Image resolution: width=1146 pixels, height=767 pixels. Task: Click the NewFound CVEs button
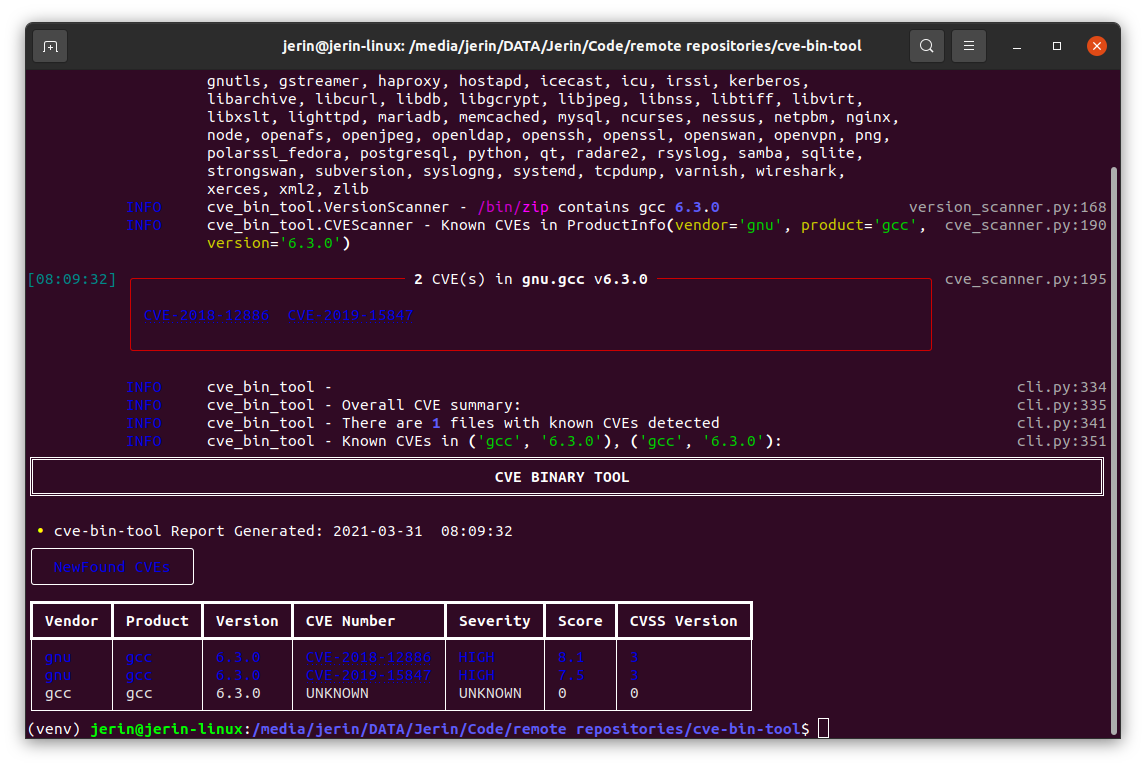[112, 565]
